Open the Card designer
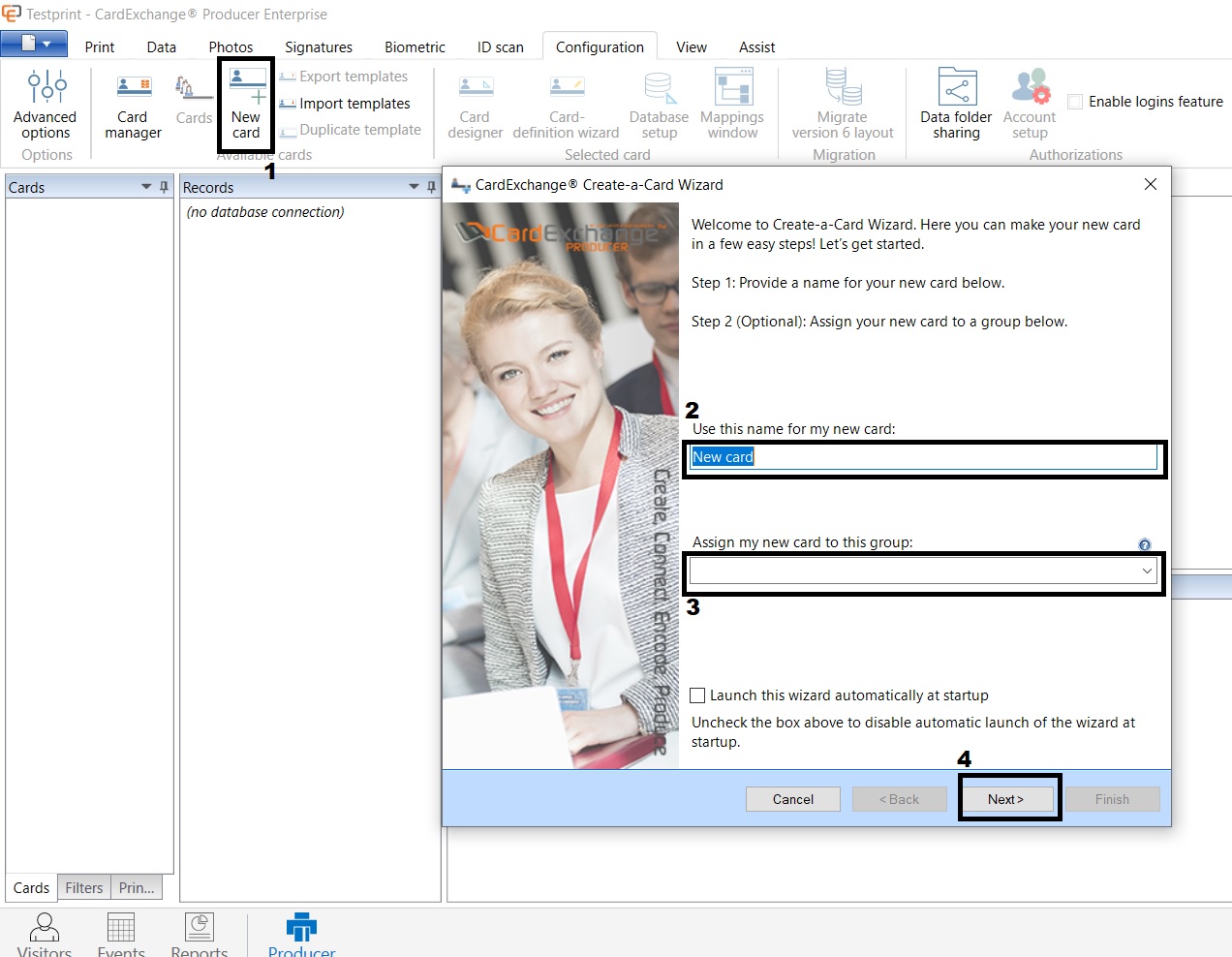1232x957 pixels. coord(475,105)
